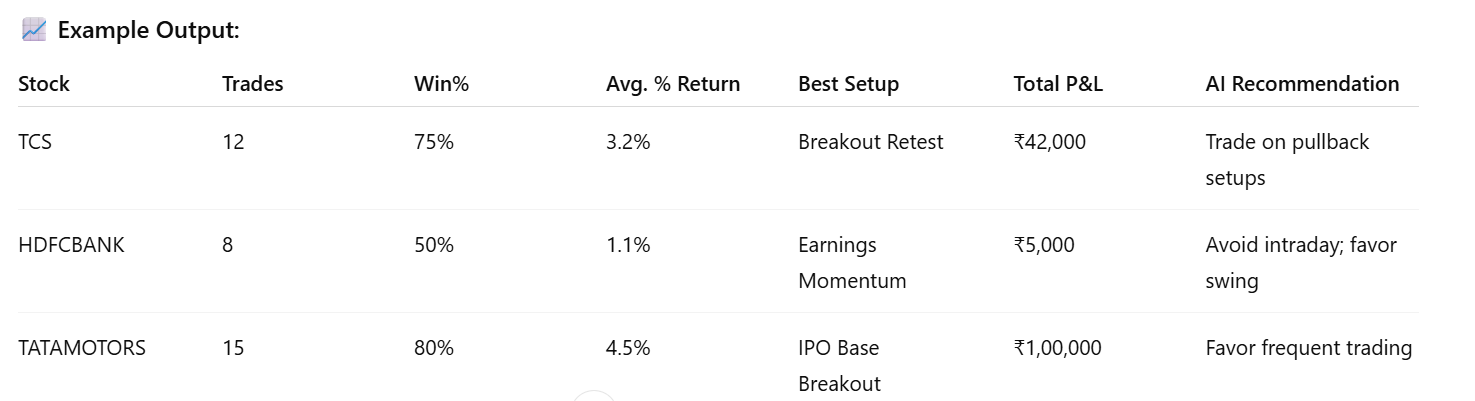This screenshot has height=401, width=1475.
Task: Click the Earnings Momentum setup cell
Action: click(x=852, y=263)
